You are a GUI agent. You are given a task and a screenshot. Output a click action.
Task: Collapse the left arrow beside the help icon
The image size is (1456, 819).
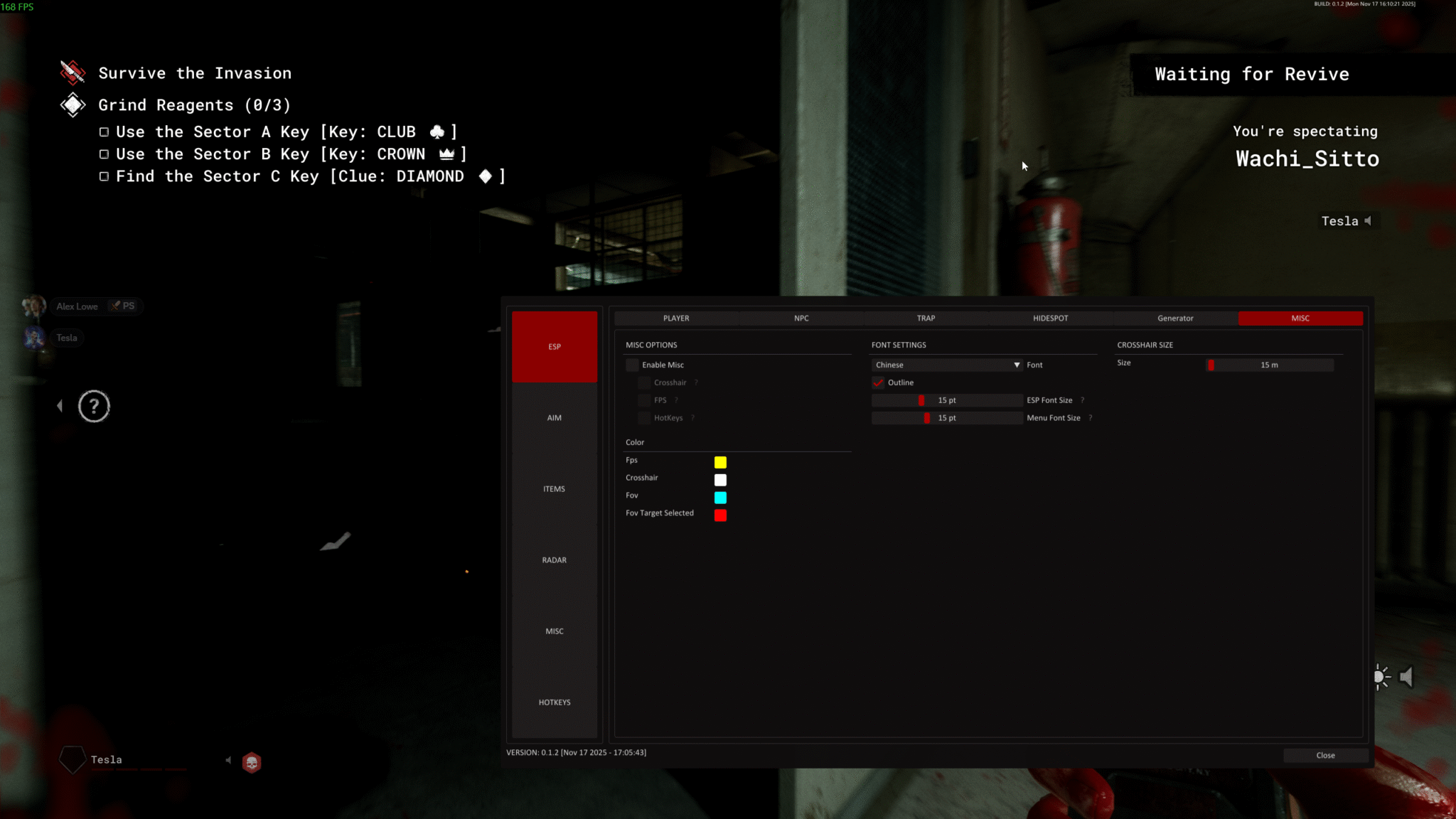[x=60, y=405]
